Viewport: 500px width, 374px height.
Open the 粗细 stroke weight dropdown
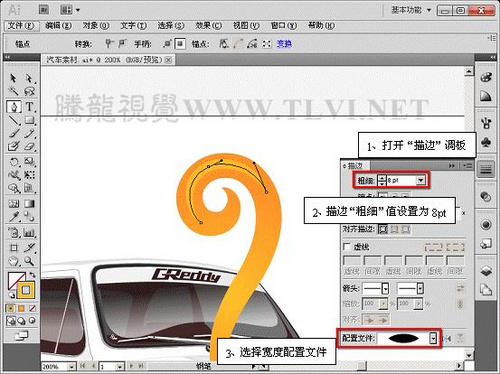[421, 180]
